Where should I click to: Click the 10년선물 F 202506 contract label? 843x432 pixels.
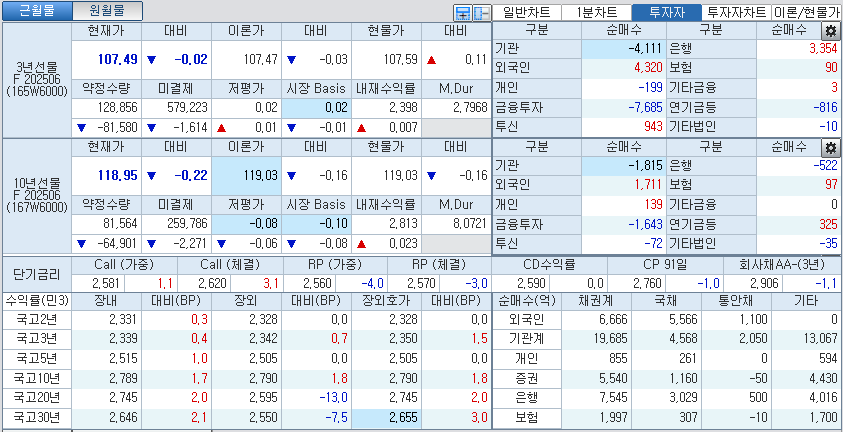(x=37, y=196)
